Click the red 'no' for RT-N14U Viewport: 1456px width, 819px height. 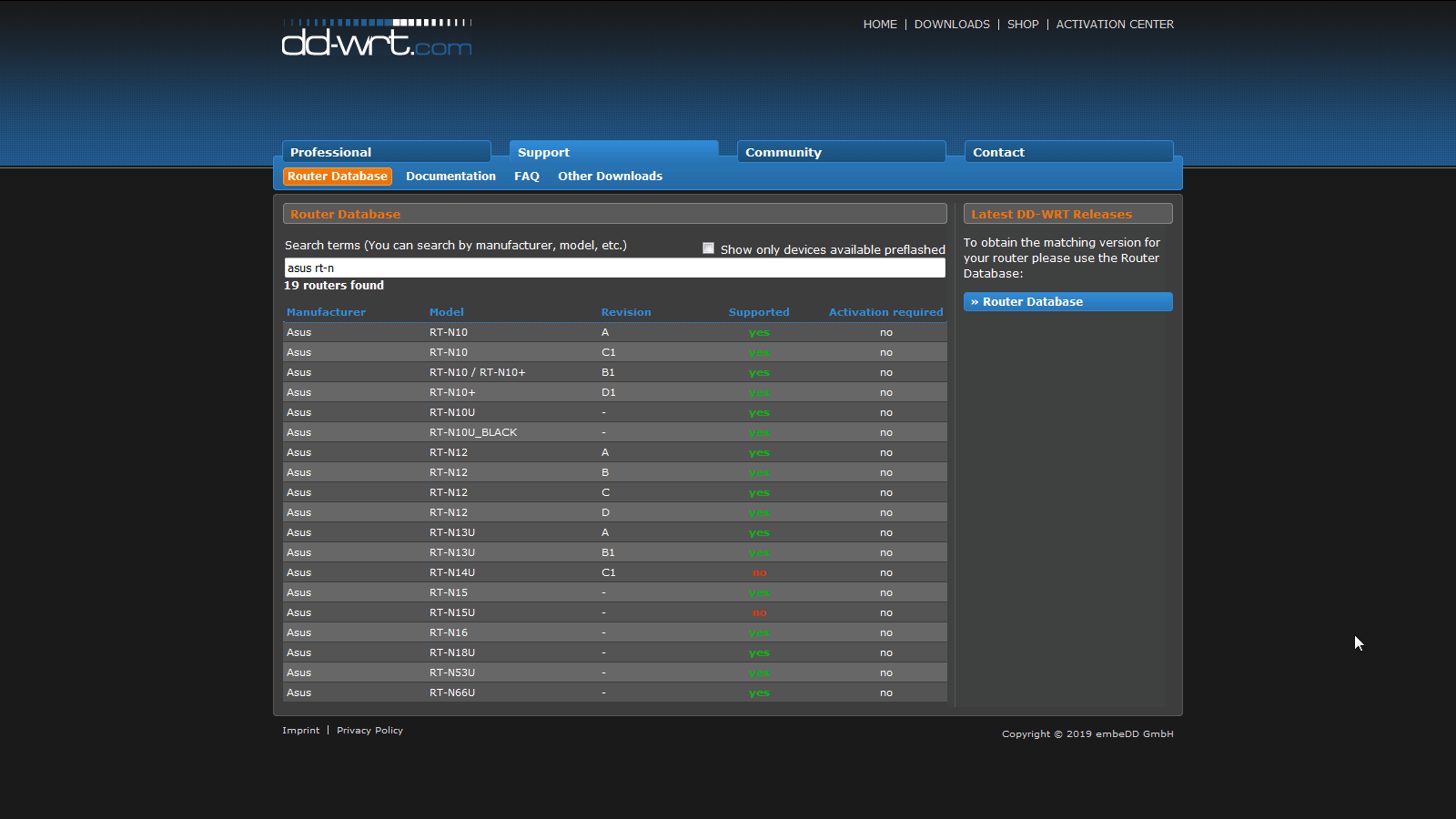click(x=759, y=573)
